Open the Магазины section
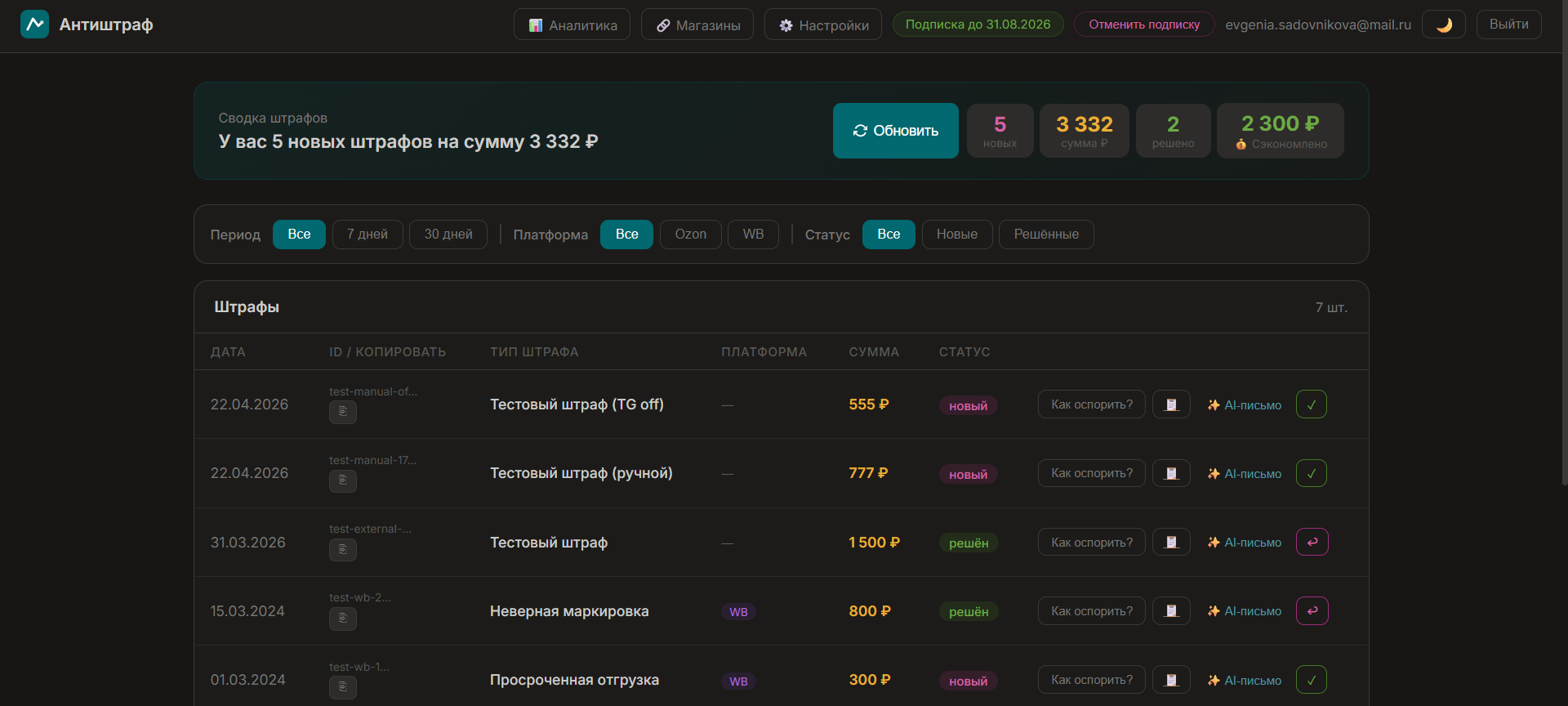The height and width of the screenshot is (706, 1568). (697, 25)
